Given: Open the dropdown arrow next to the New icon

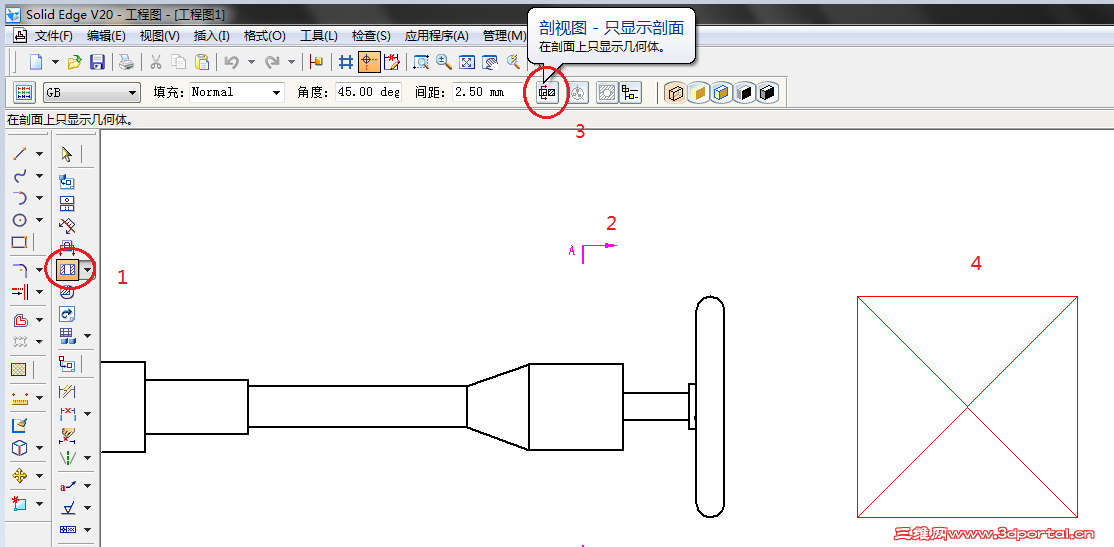Looking at the screenshot, I should (x=55, y=63).
